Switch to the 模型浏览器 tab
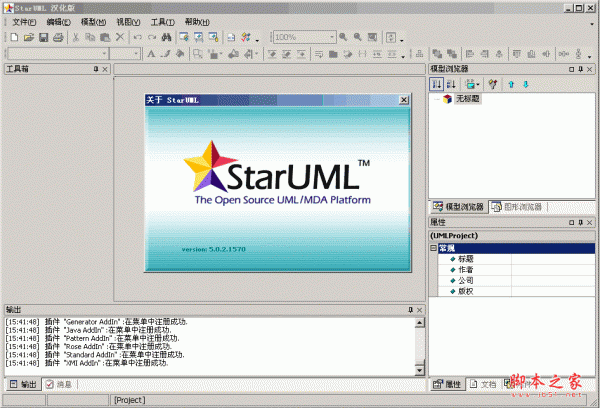 458,207
